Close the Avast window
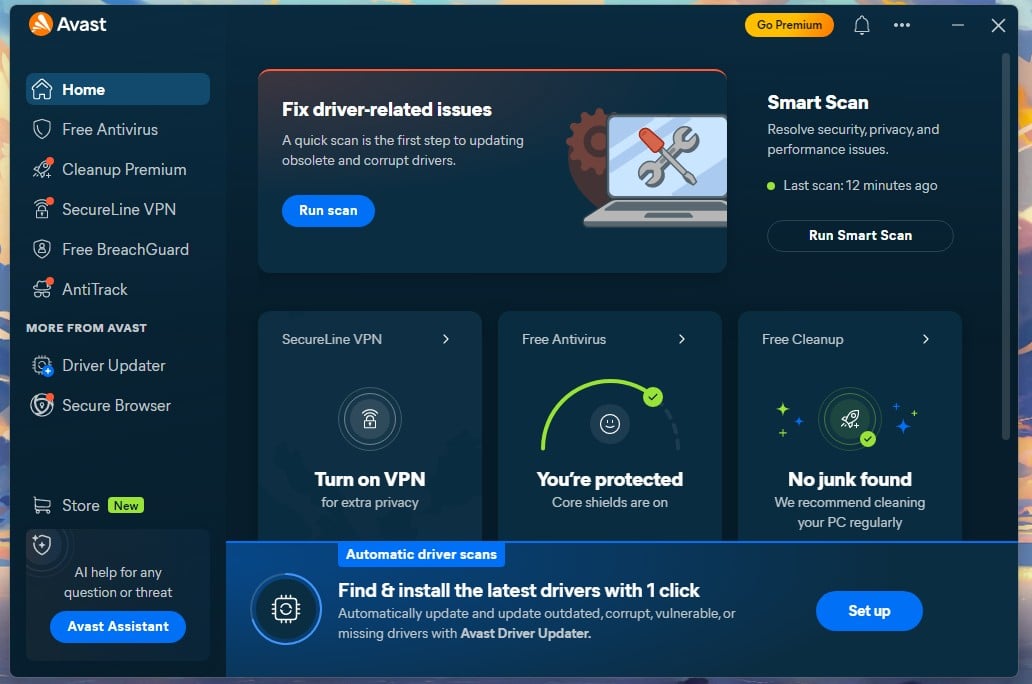 click(x=998, y=25)
